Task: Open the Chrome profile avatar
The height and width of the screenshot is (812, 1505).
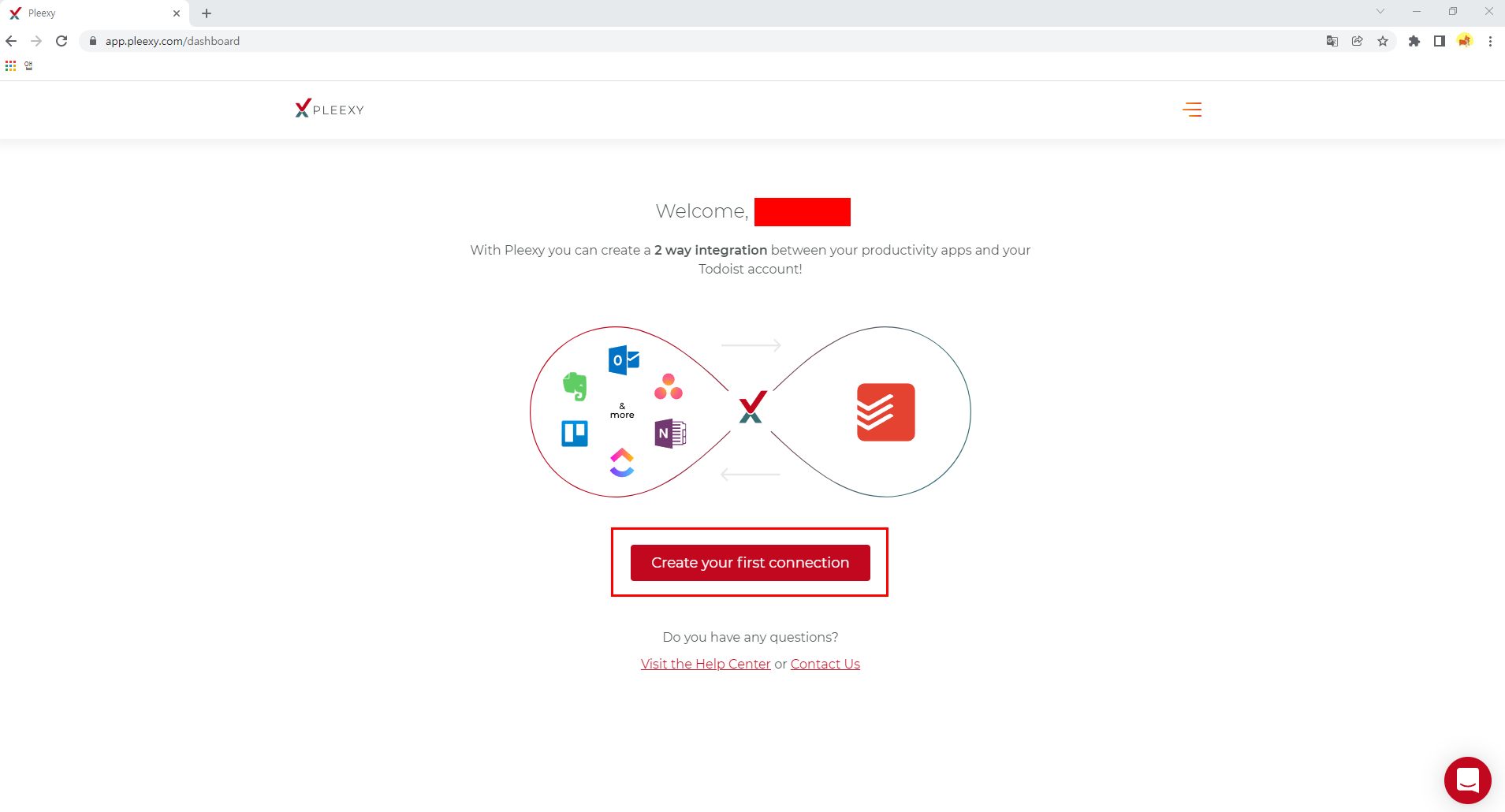Action: click(x=1465, y=41)
